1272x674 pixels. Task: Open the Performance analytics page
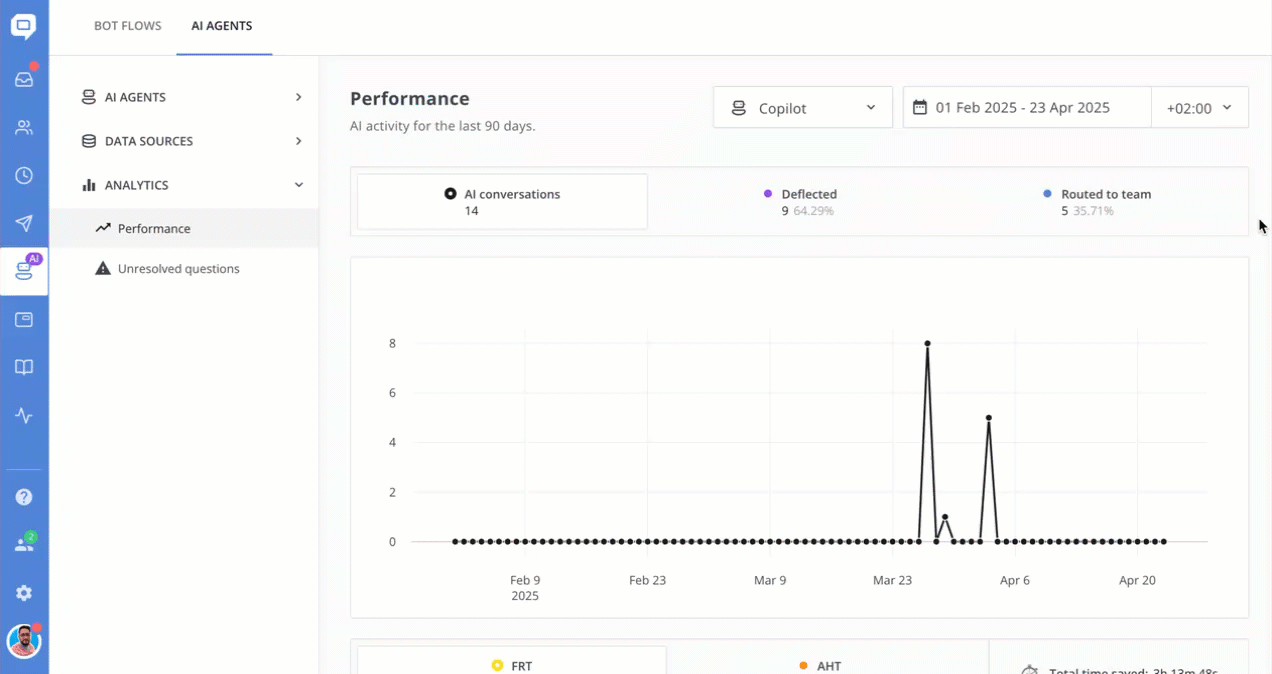click(154, 229)
